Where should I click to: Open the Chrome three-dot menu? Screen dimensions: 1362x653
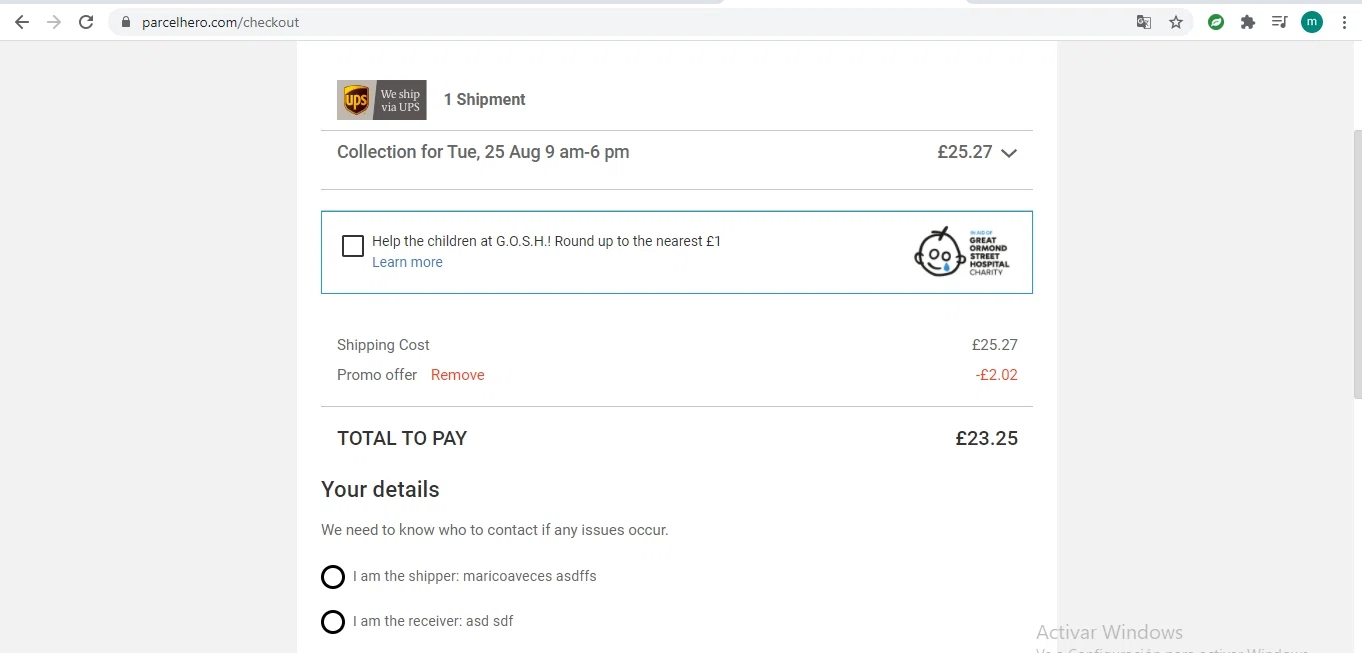[x=1344, y=22]
